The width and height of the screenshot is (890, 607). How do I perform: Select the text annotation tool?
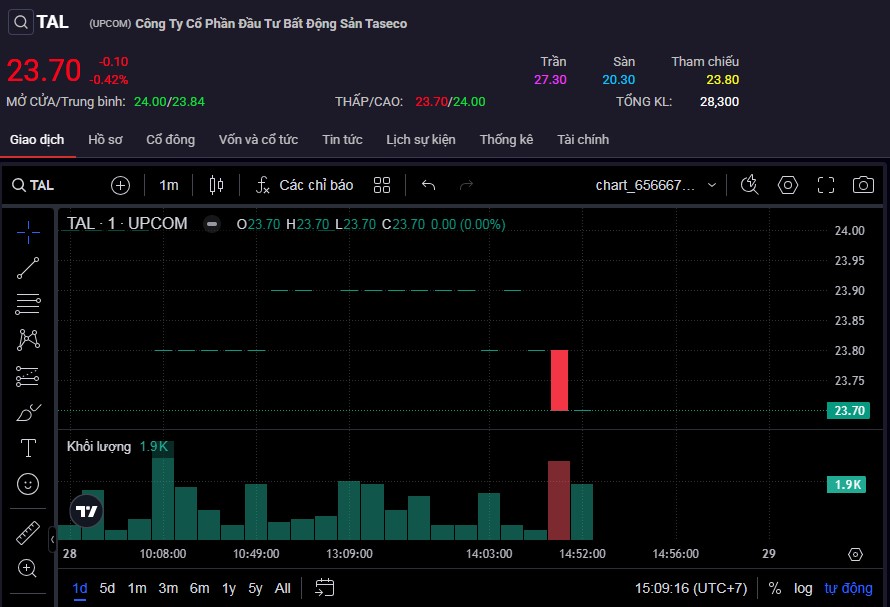[x=28, y=448]
